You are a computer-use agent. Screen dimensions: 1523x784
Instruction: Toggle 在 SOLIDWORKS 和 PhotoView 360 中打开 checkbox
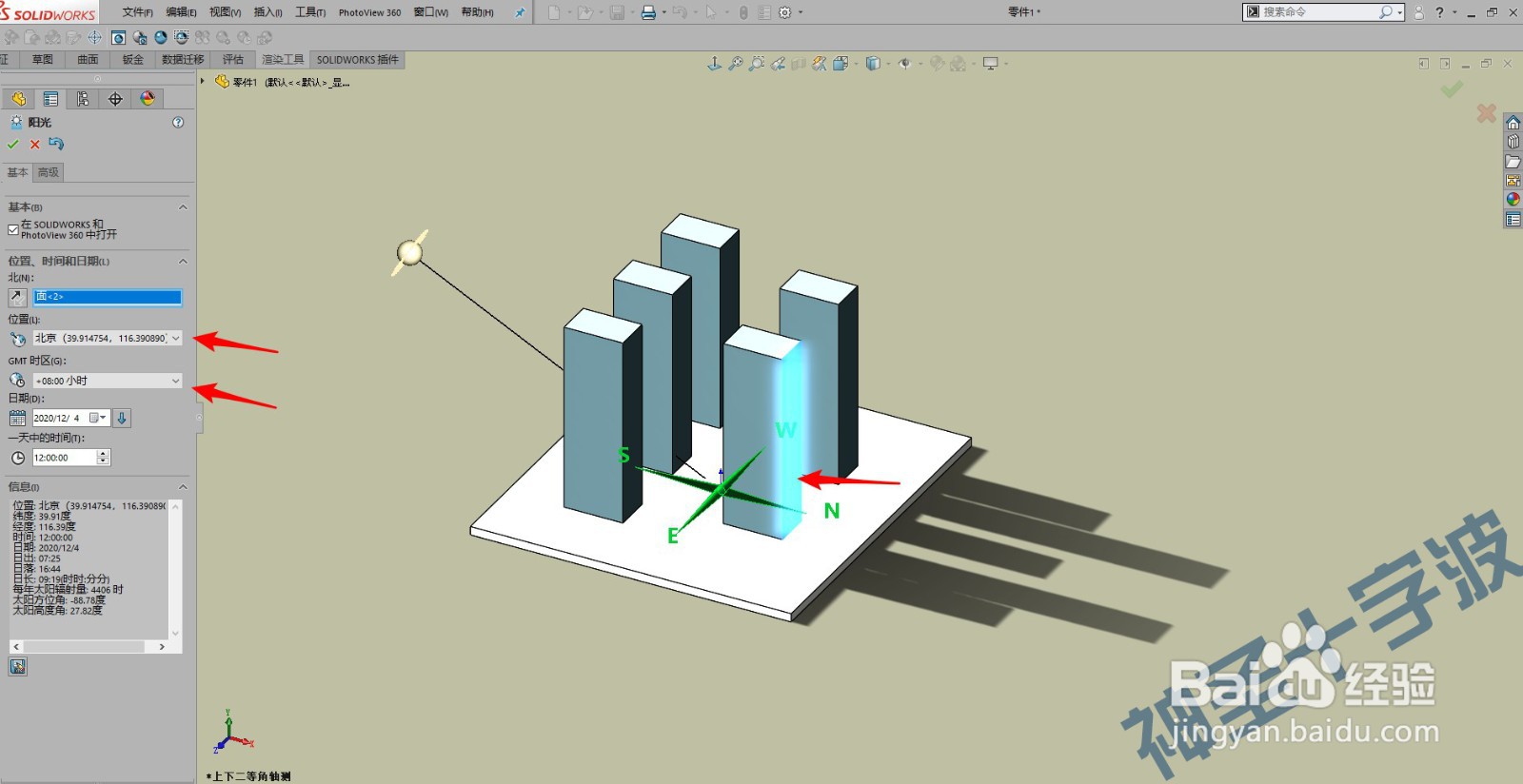(x=13, y=229)
